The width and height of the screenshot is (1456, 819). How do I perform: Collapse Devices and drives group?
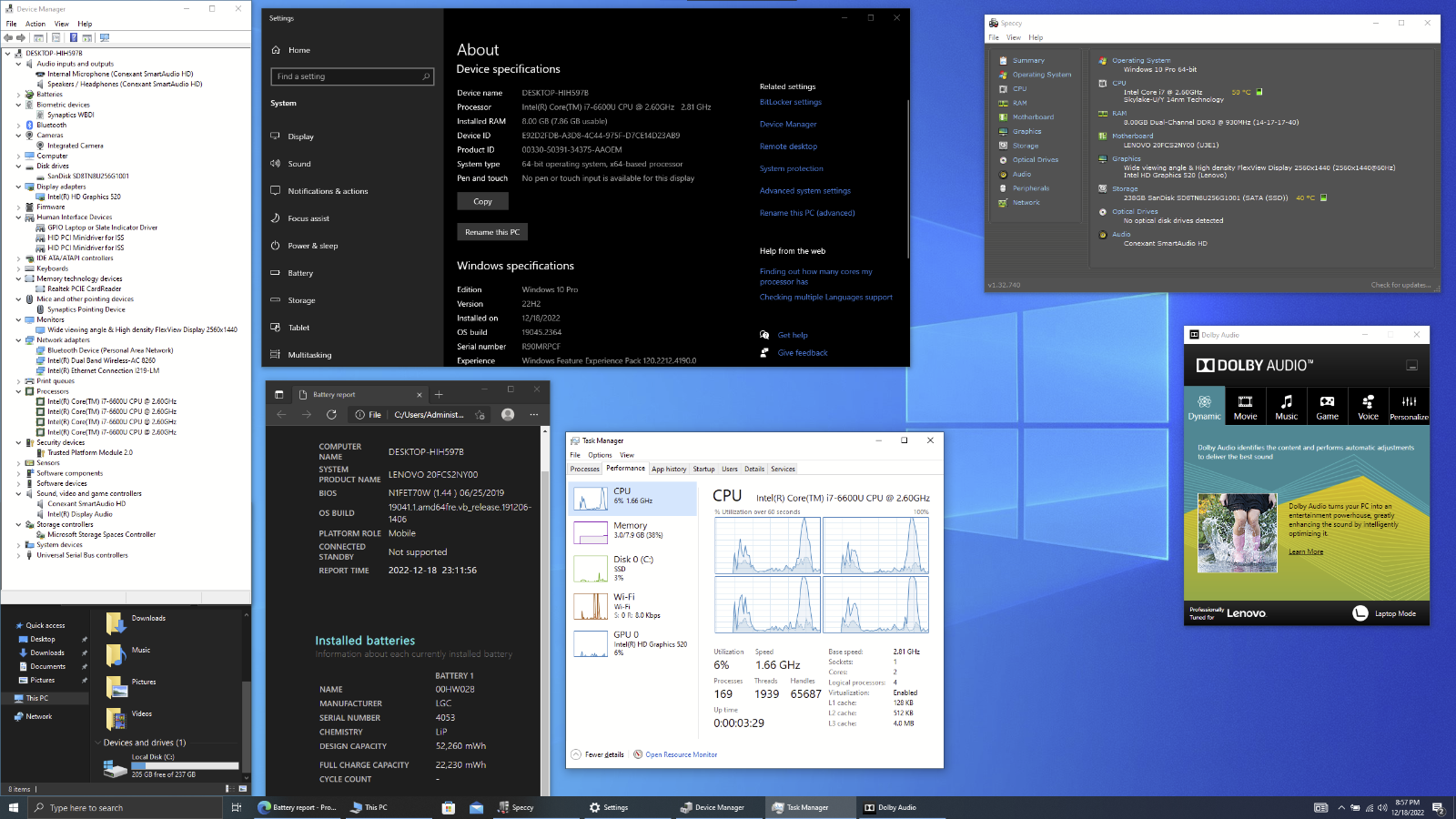tap(98, 743)
